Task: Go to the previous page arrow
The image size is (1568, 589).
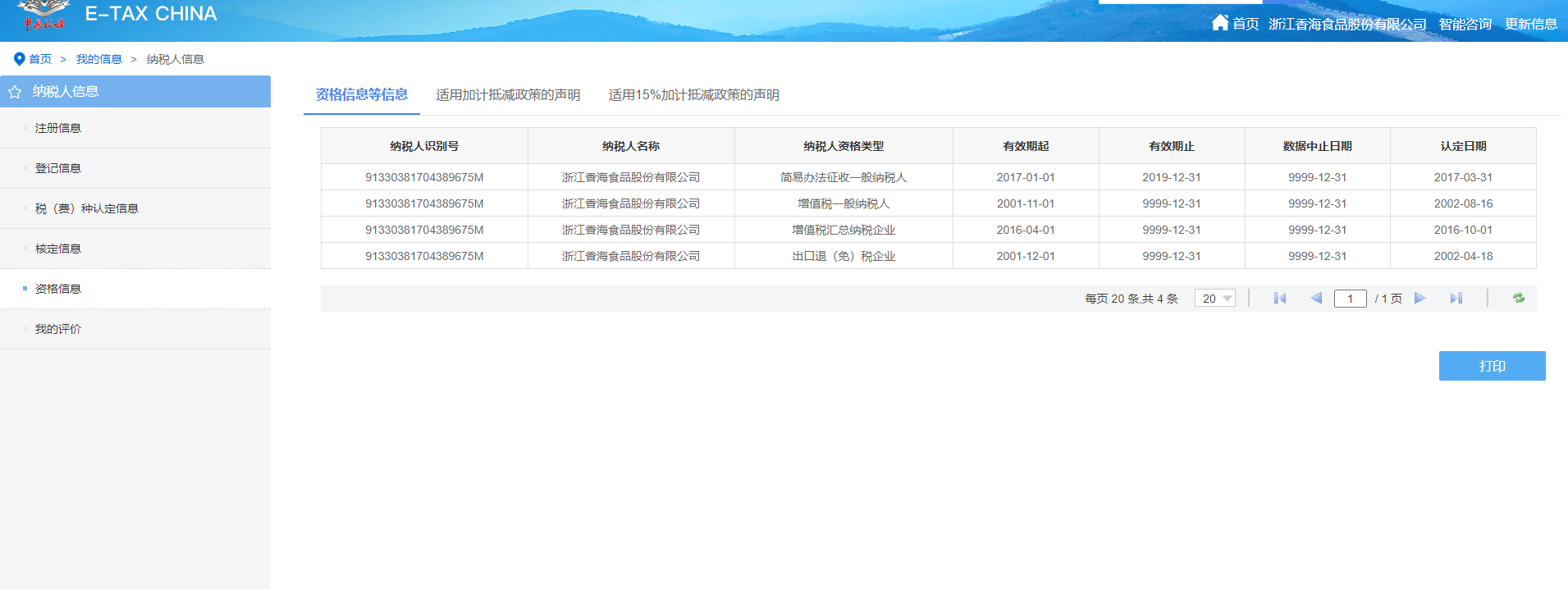Action: [1316, 299]
